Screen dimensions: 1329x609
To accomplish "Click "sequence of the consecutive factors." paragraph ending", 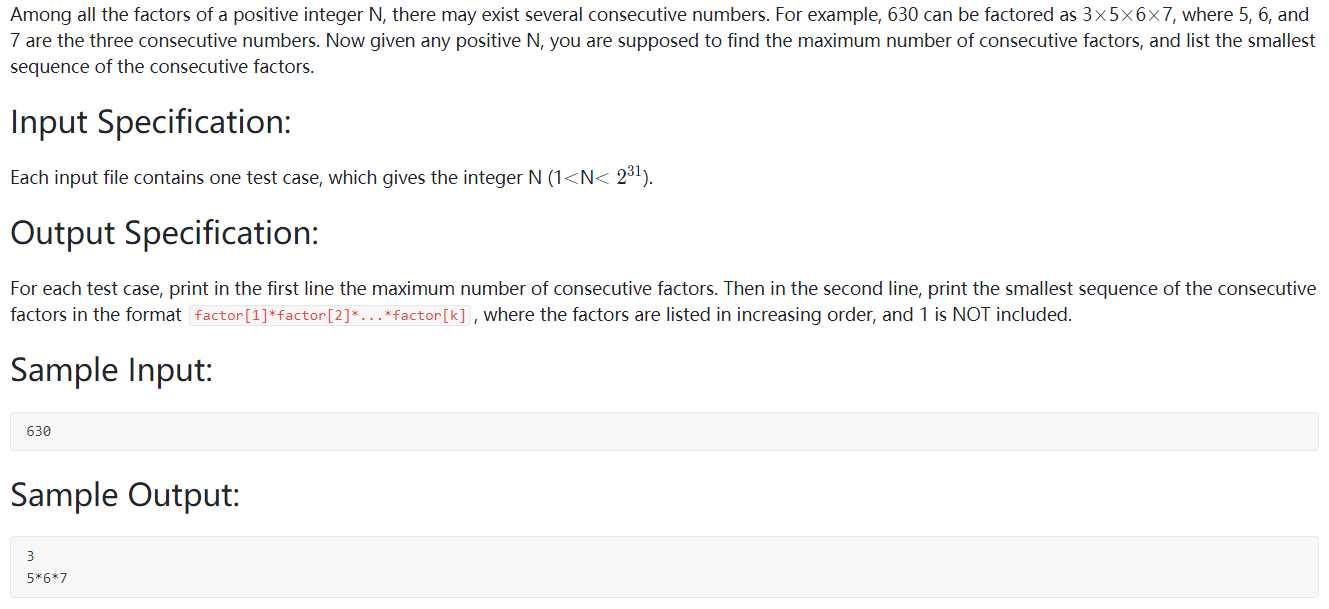I will (x=162, y=68).
